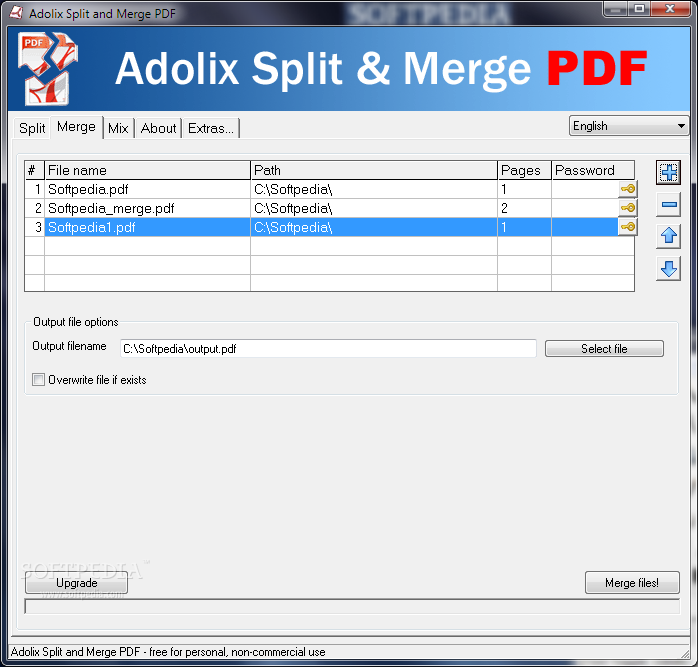Move selected file up with arrow icon

[668, 236]
